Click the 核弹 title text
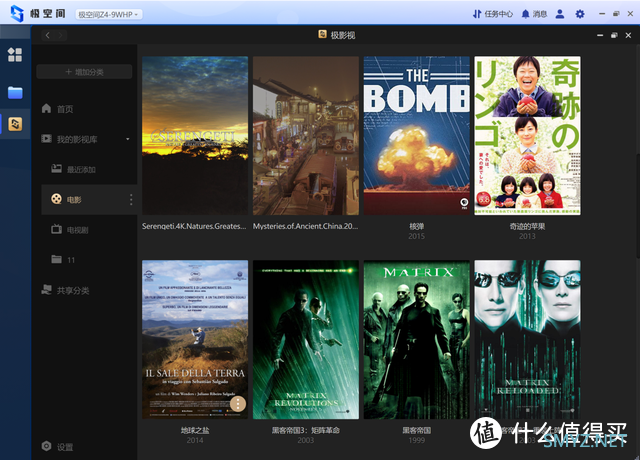Image resolution: width=640 pixels, height=460 pixels. click(416, 226)
